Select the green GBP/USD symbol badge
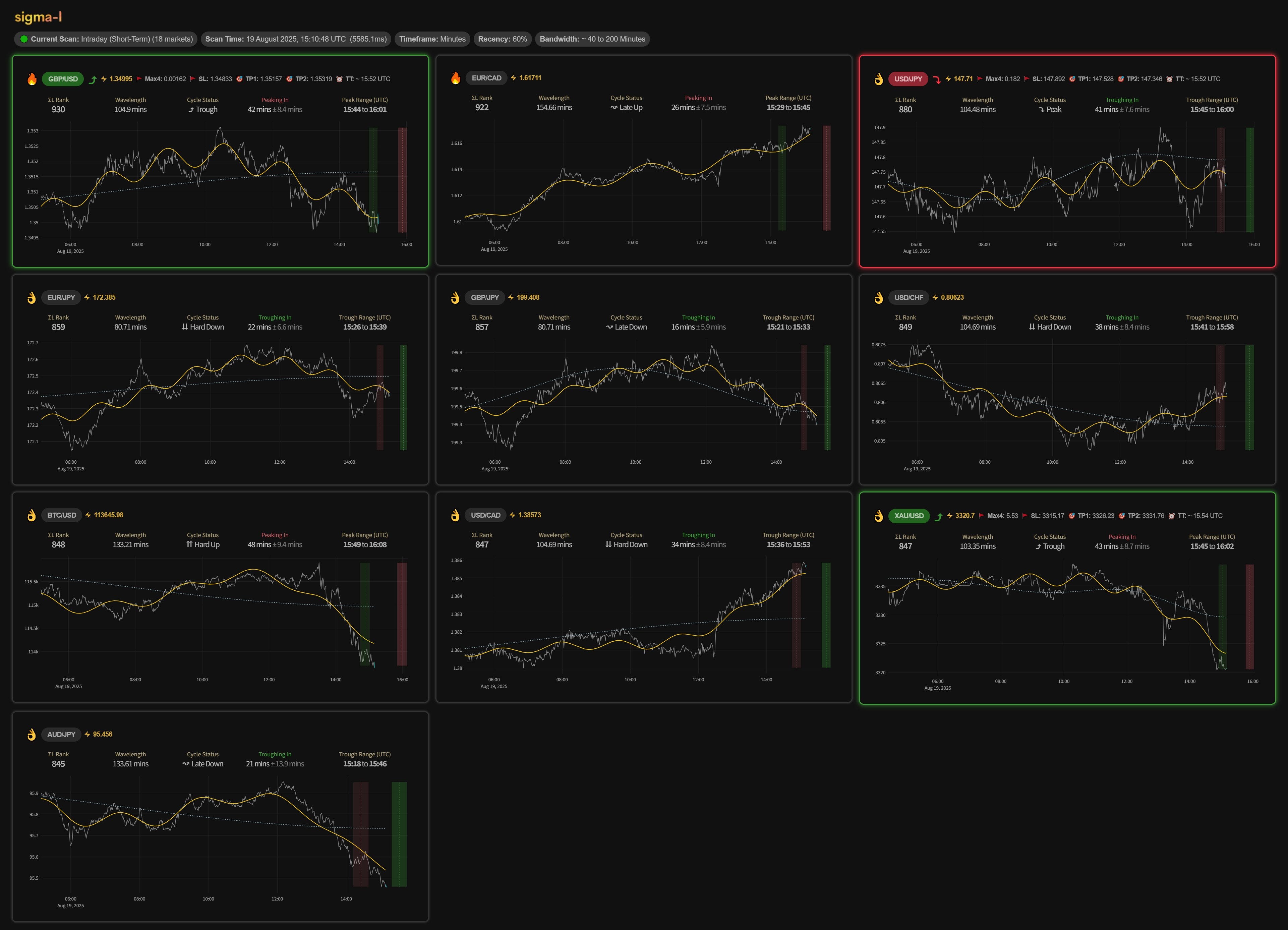 pyautogui.click(x=62, y=79)
